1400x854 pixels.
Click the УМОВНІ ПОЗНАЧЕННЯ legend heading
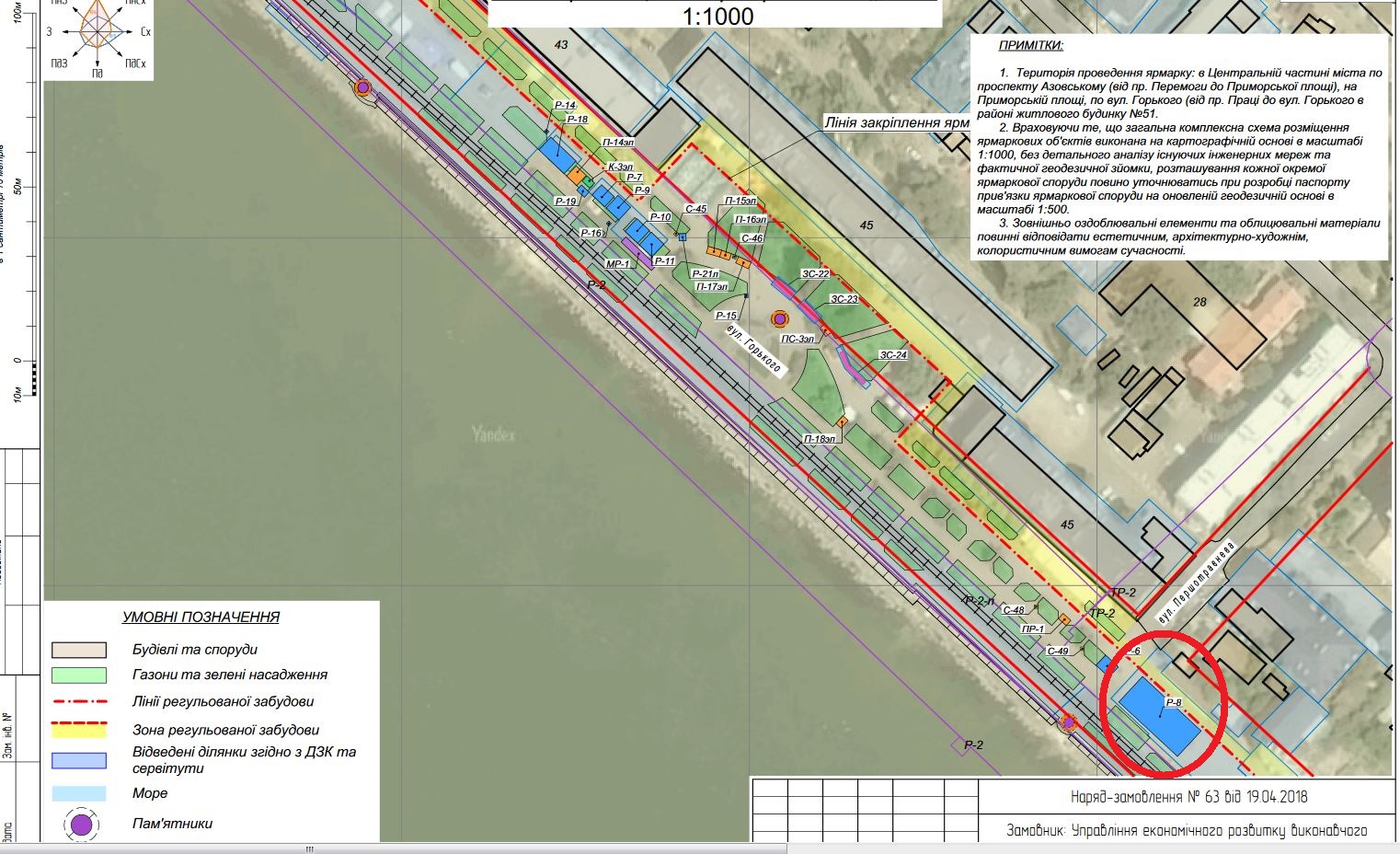201,617
